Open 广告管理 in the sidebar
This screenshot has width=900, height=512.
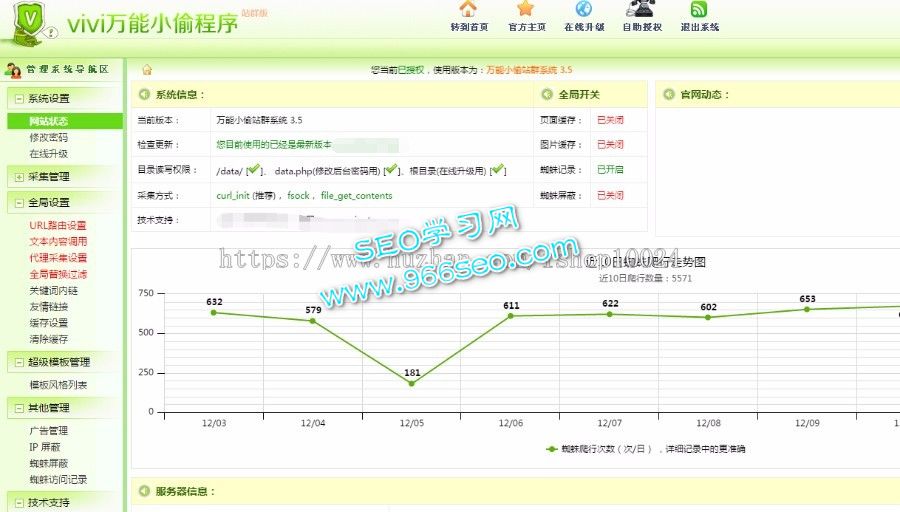click(x=49, y=430)
